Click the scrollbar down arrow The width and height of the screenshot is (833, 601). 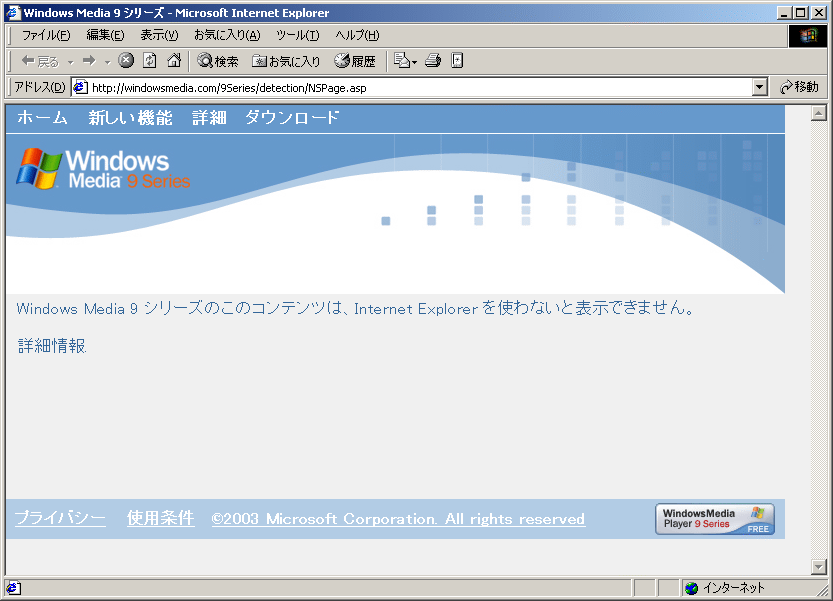(819, 567)
